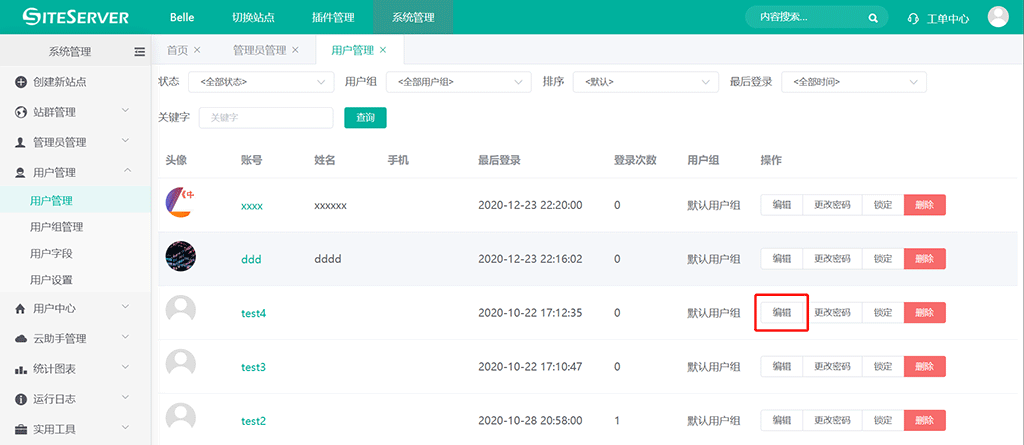Image resolution: width=1024 pixels, height=445 pixels.
Task: Click 删除 for user xxxx
Action: click(924, 205)
